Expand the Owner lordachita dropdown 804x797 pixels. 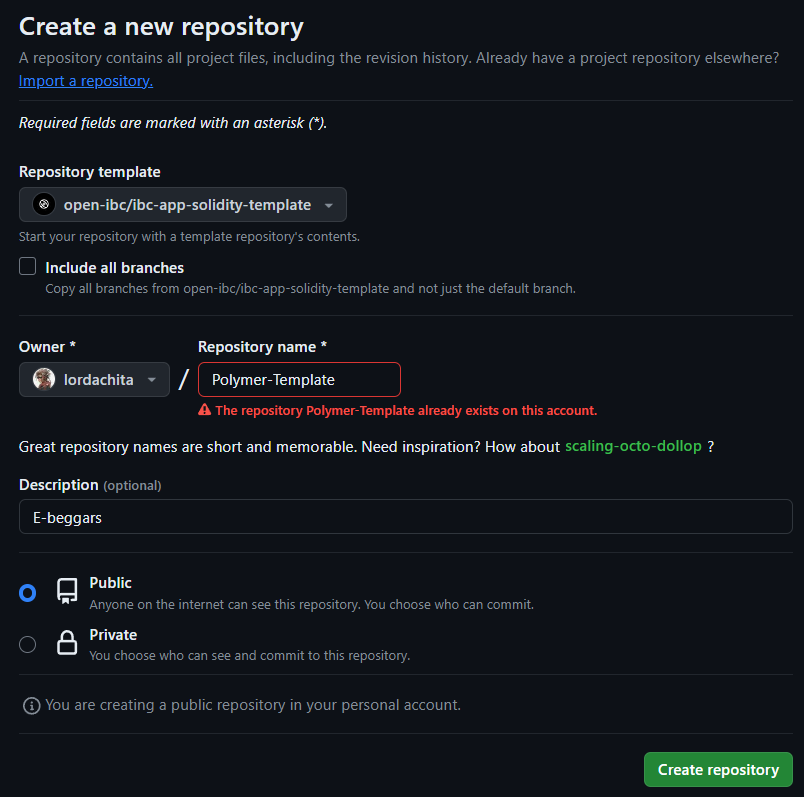[x=94, y=380]
